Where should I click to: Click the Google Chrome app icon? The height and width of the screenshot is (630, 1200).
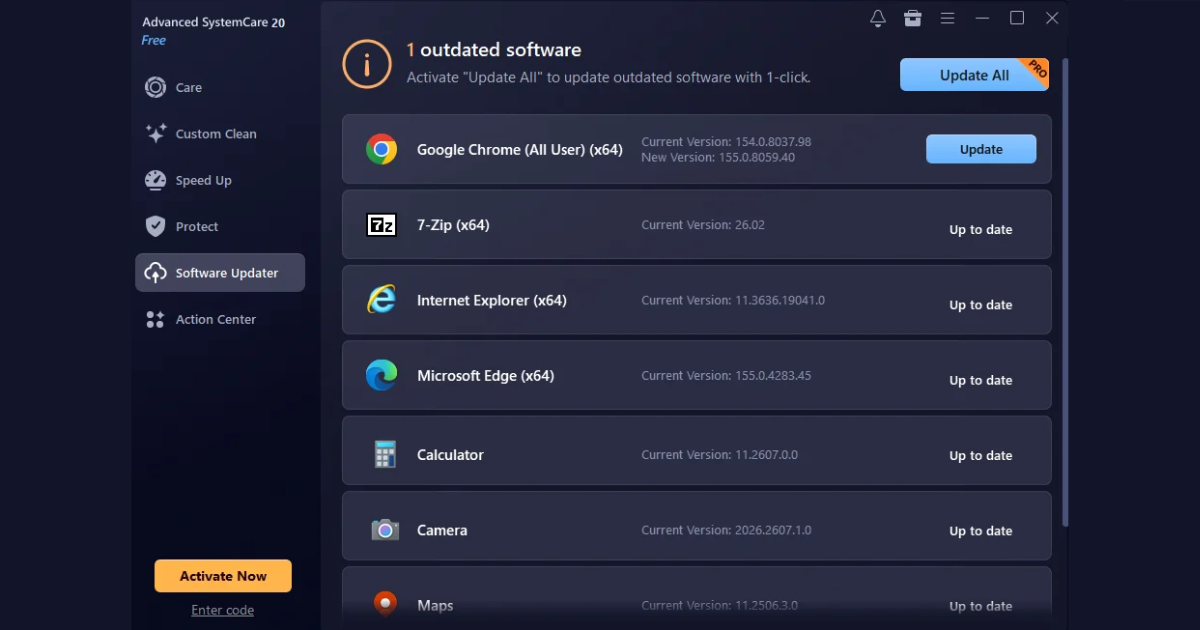tap(381, 150)
